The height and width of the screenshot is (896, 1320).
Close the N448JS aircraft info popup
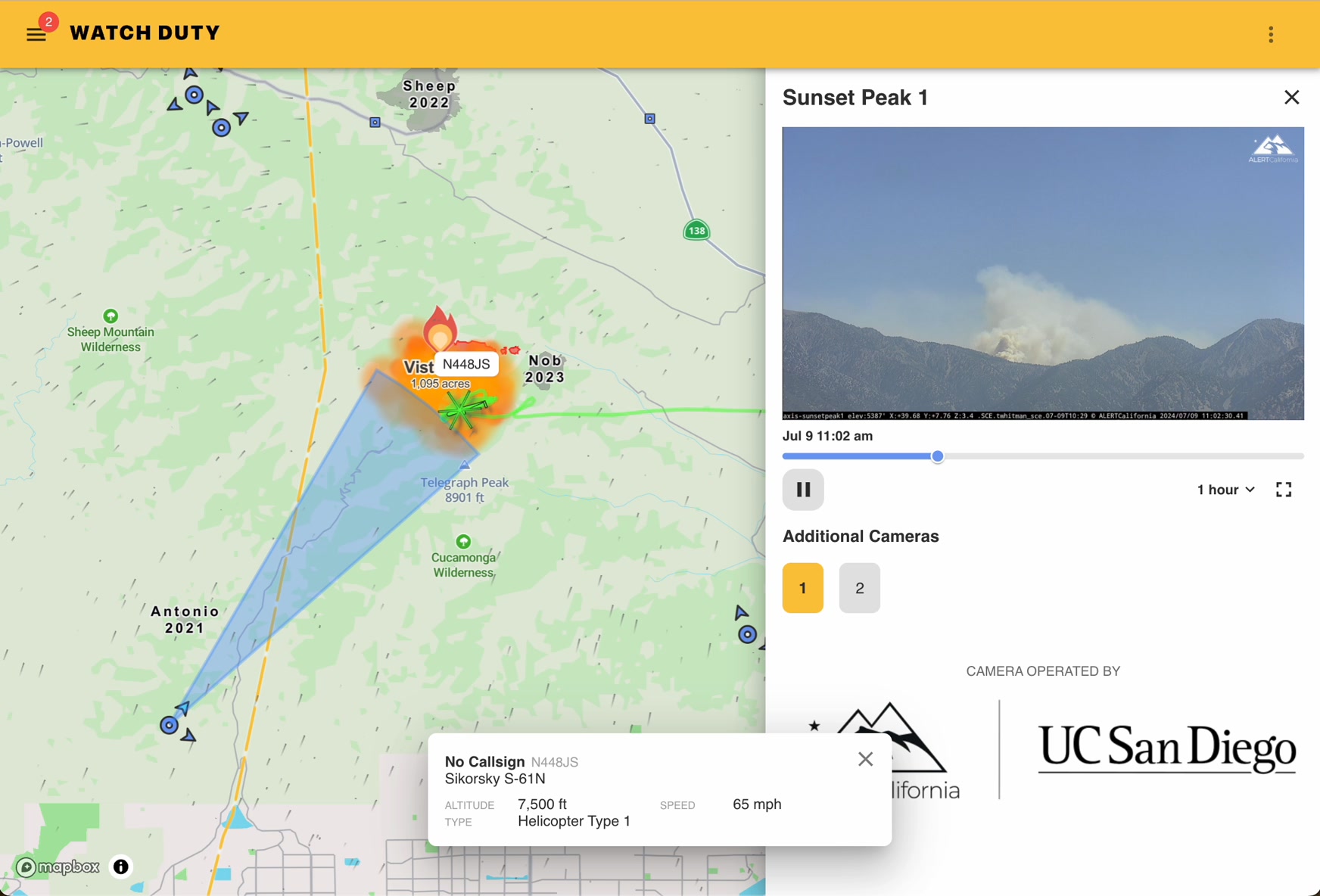coord(865,759)
